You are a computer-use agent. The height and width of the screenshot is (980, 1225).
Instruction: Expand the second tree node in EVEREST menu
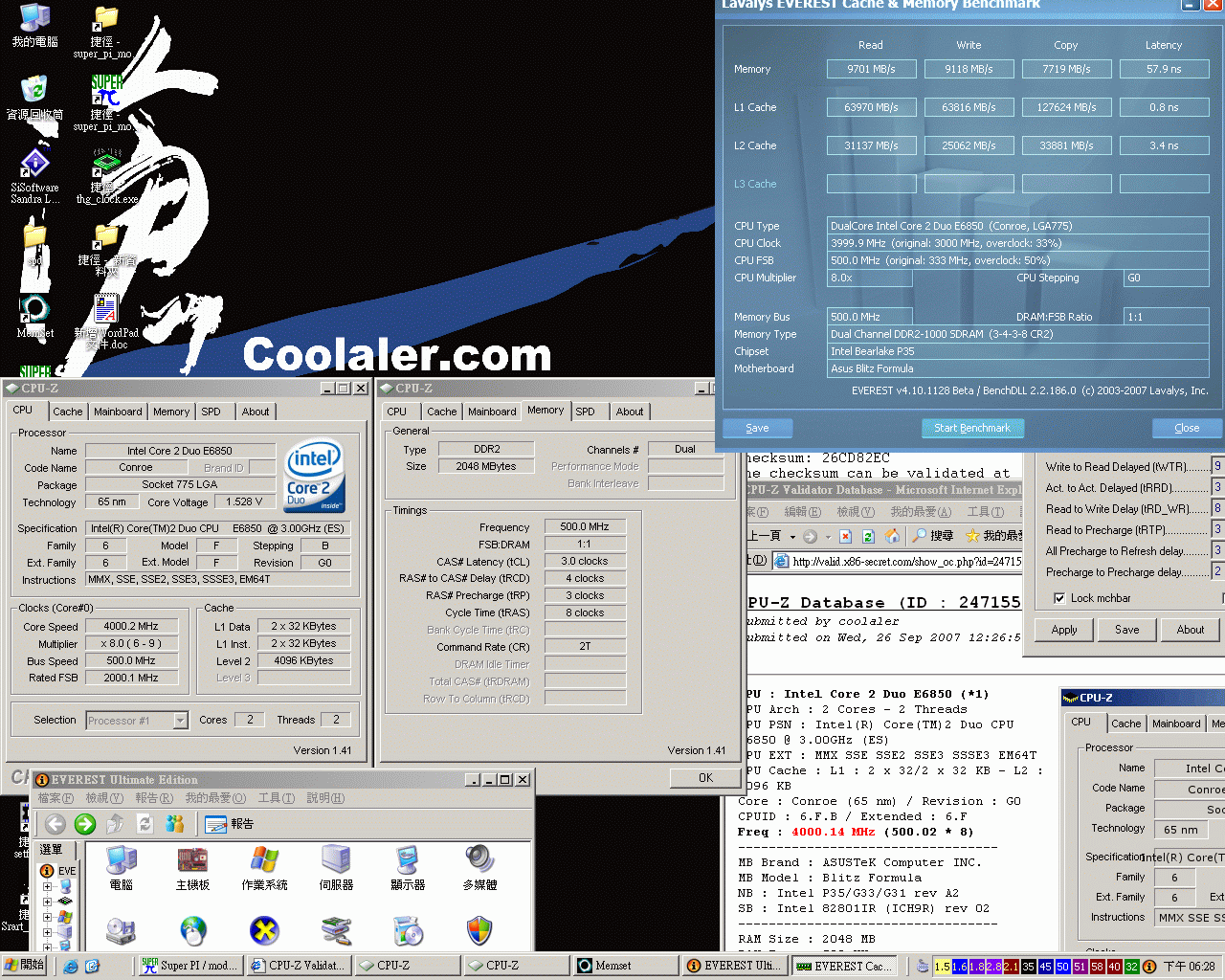(47, 901)
